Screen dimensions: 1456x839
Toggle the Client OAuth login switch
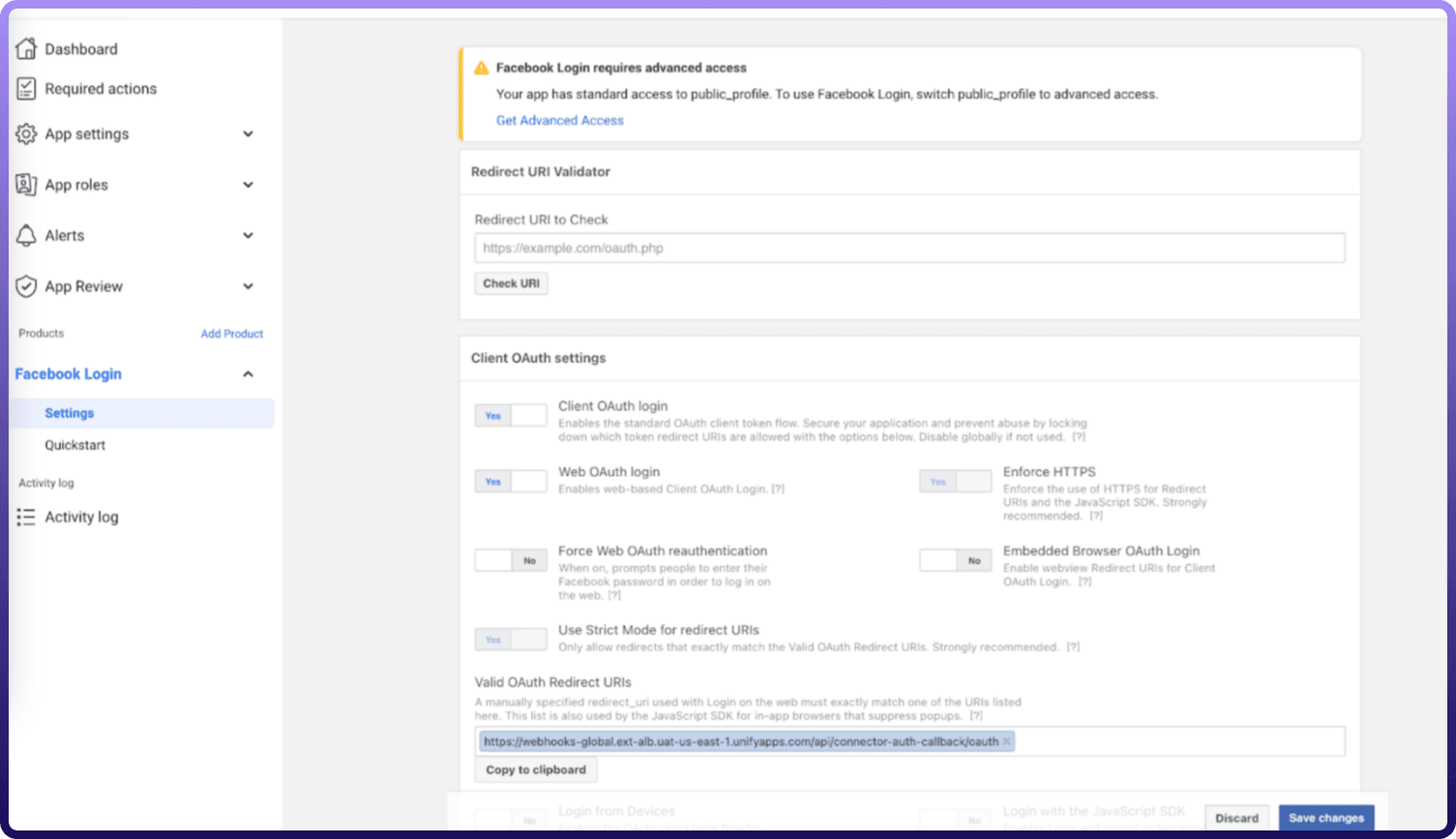click(510, 416)
